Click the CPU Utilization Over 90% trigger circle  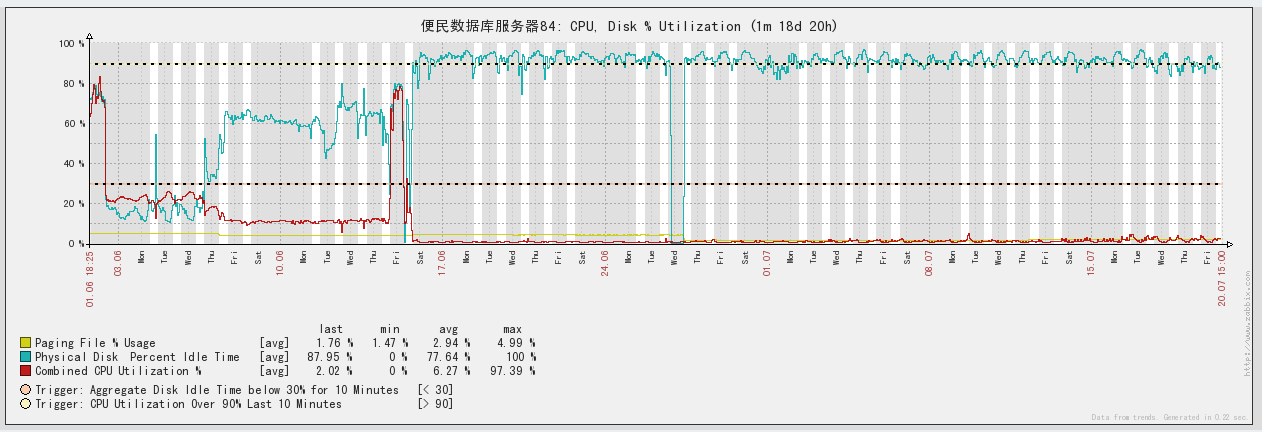coord(25,404)
